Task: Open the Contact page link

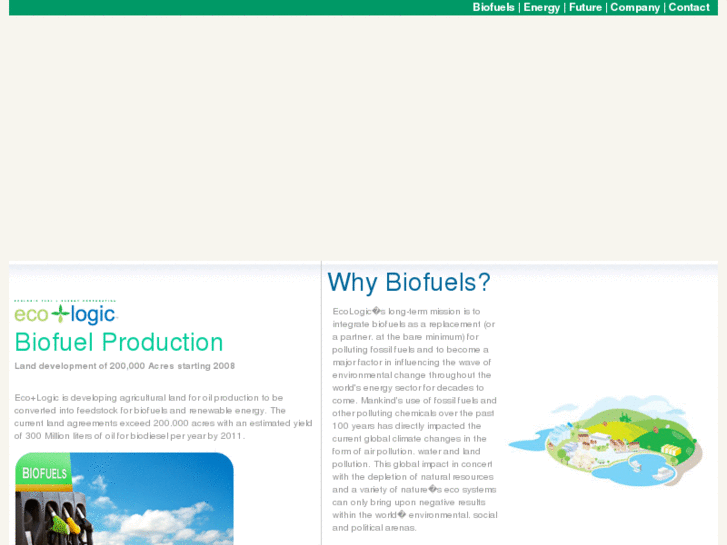Action: pyautogui.click(x=689, y=7)
